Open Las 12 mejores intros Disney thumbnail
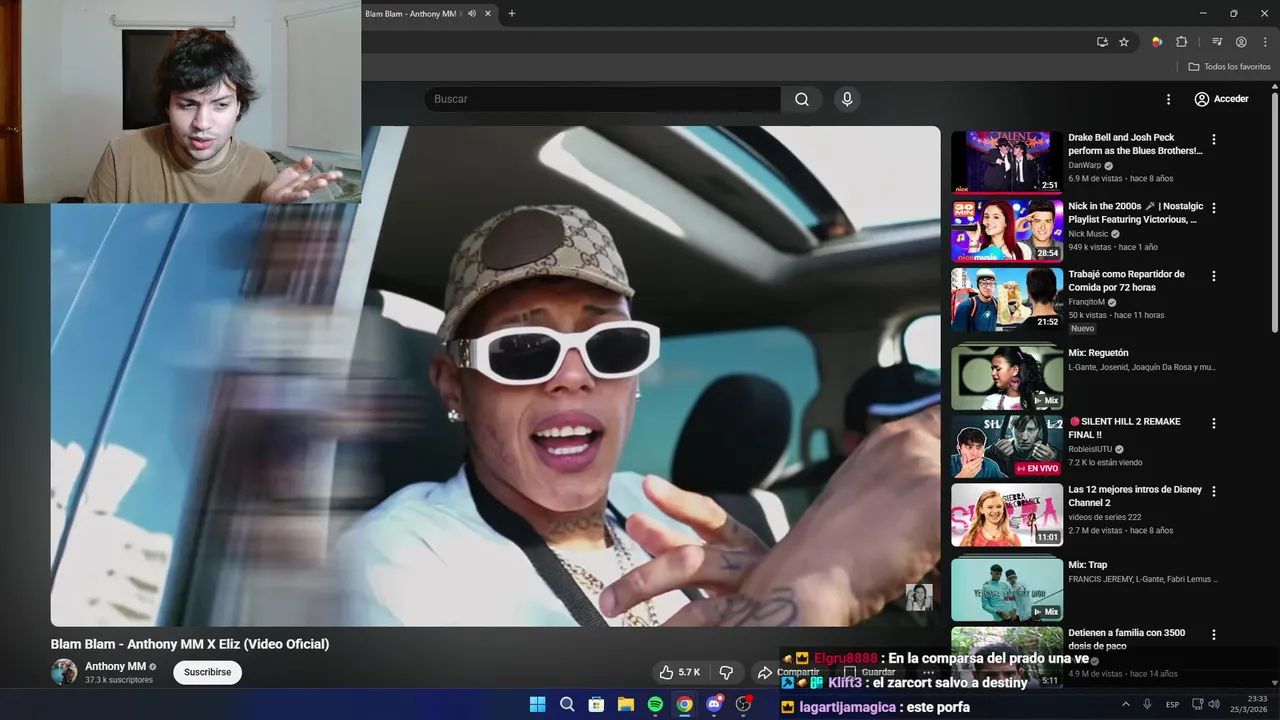 coord(1007,514)
